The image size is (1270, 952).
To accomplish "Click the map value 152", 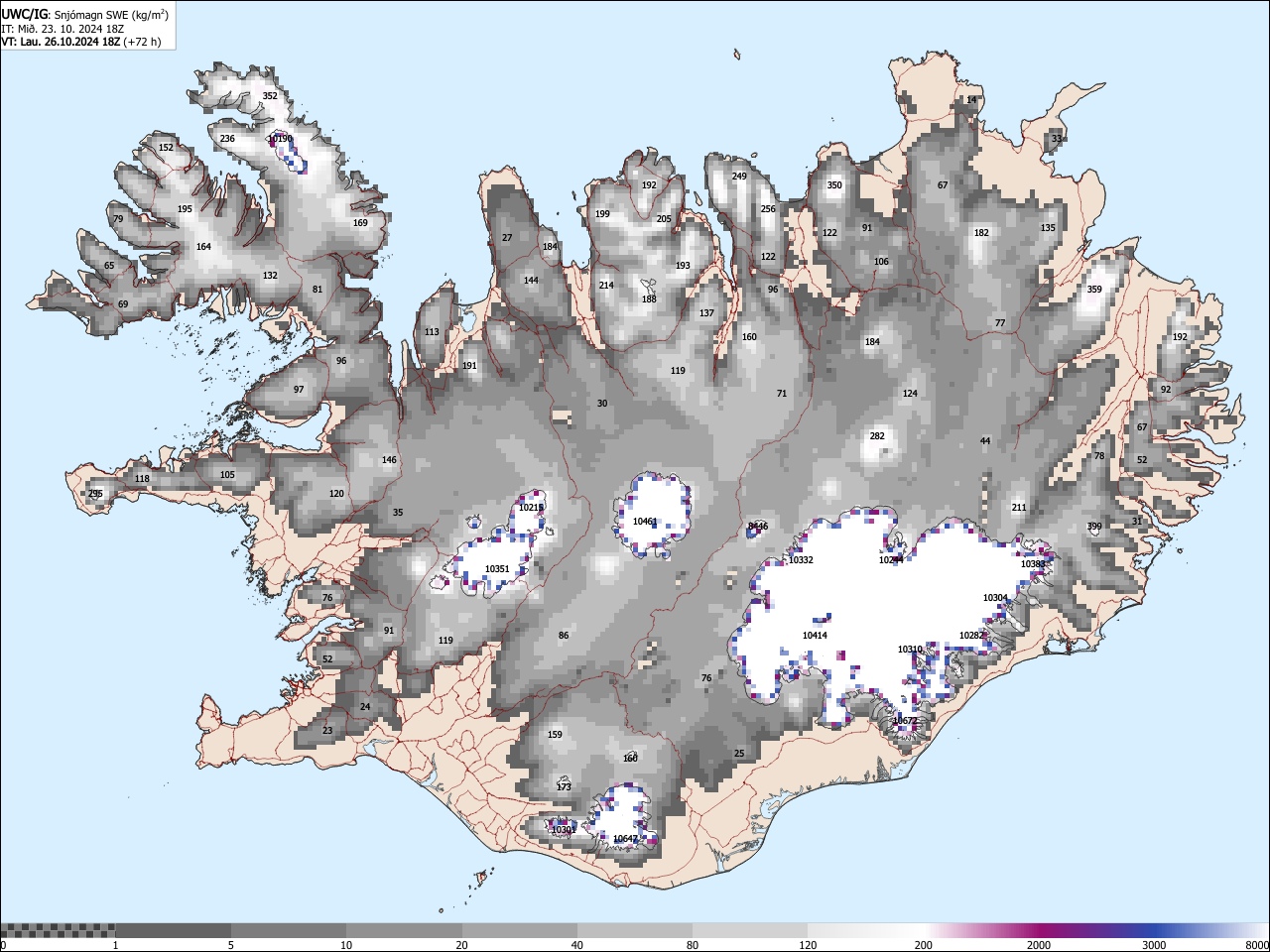I will (166, 148).
